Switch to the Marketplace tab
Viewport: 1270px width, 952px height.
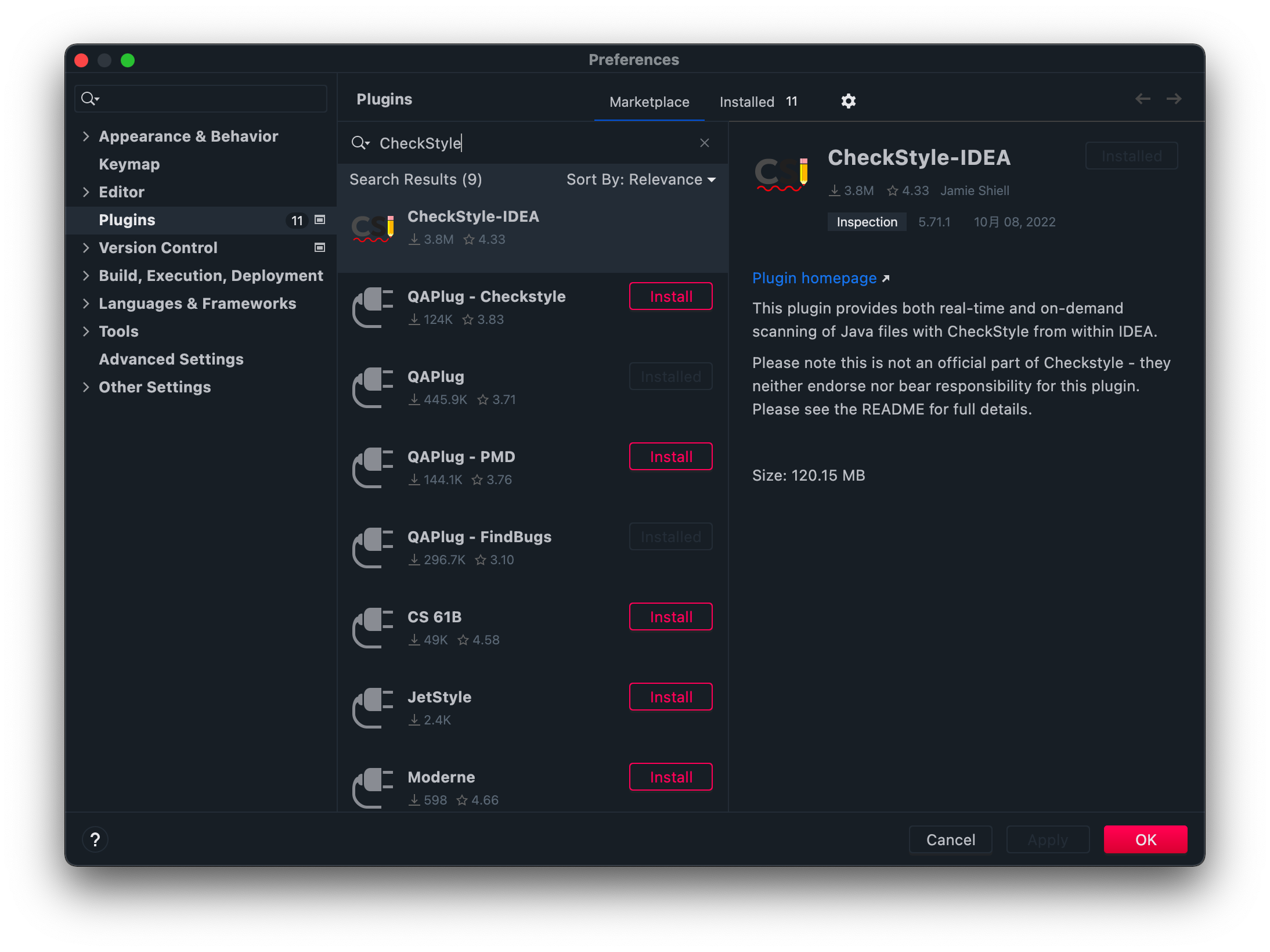649,102
